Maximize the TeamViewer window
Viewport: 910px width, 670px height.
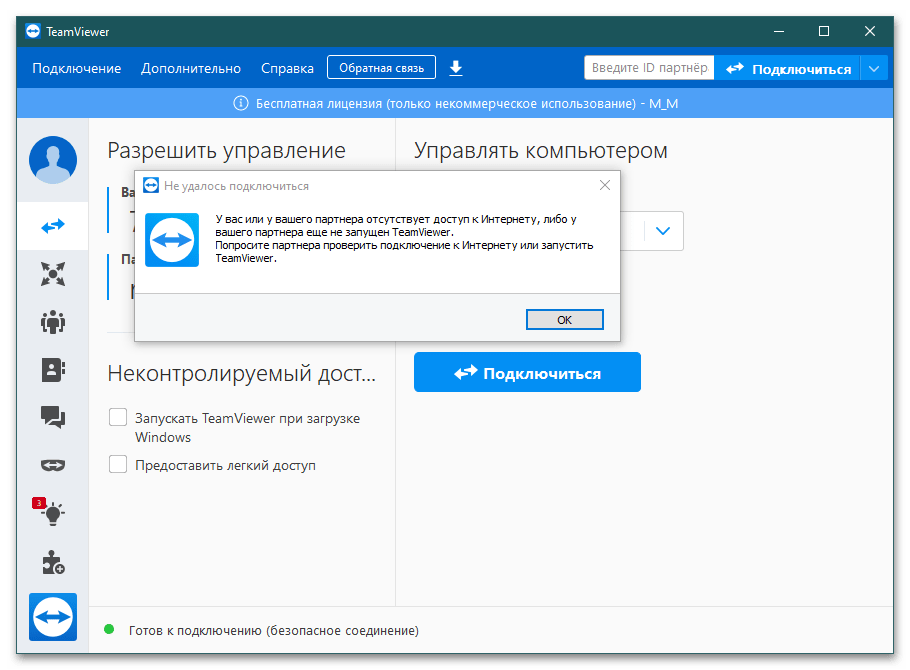(824, 31)
